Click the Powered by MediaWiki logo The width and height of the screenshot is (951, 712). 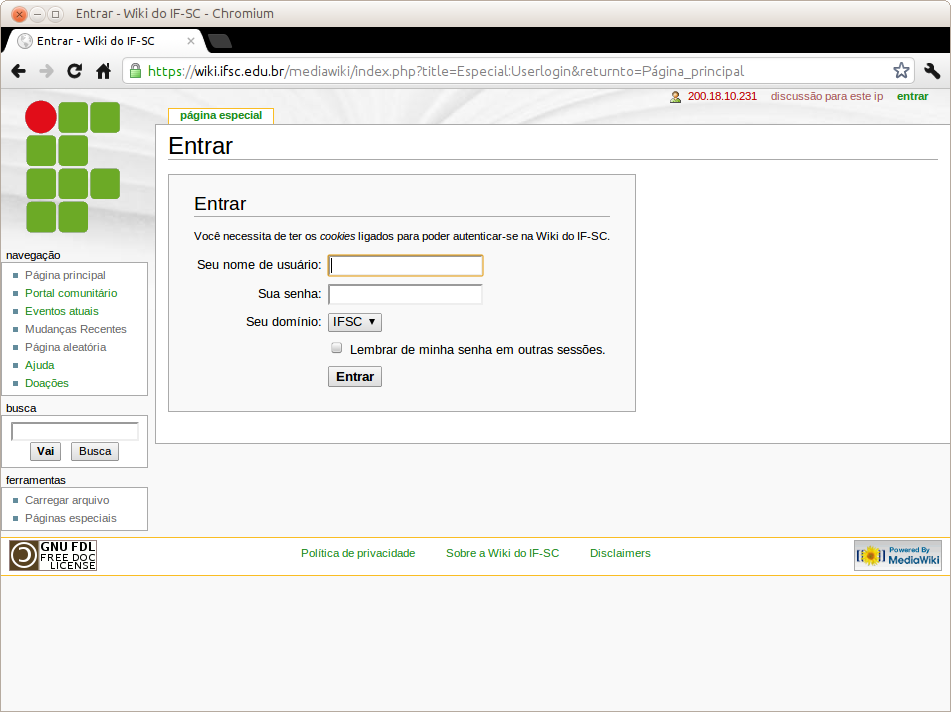(897, 555)
